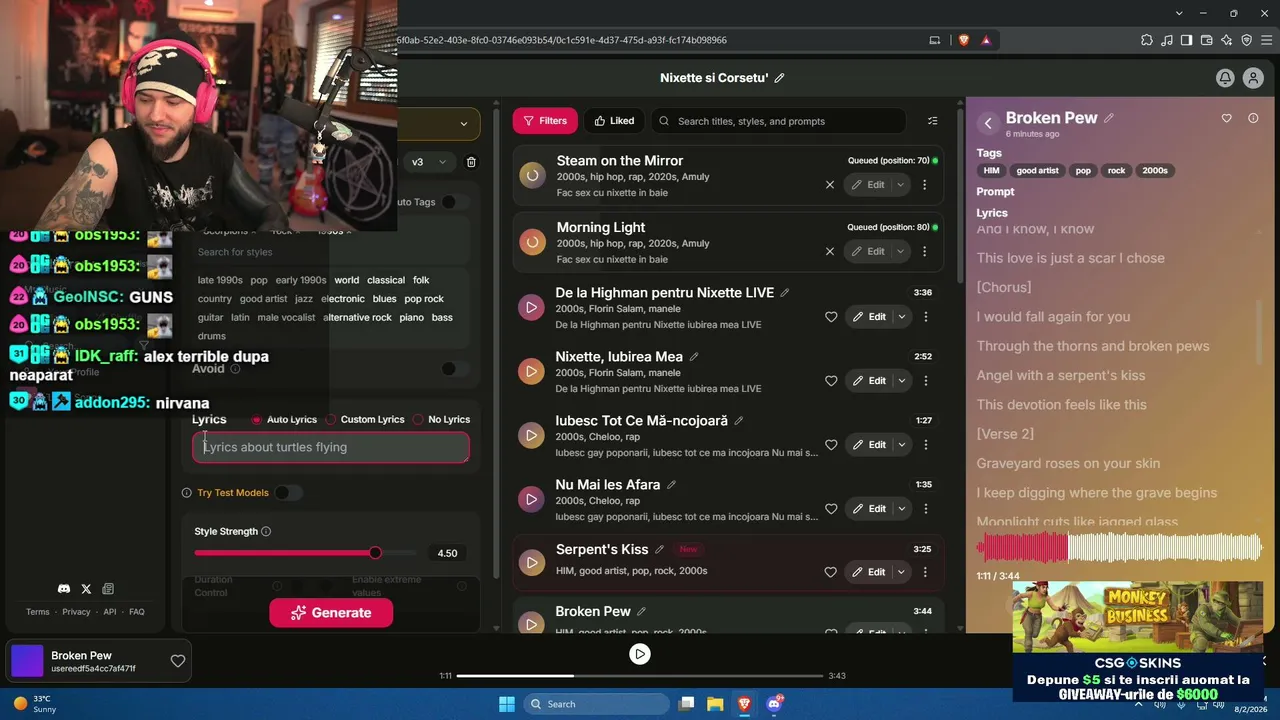Show Broken Pew info in details panel
1280x720 pixels.
(x=1253, y=118)
